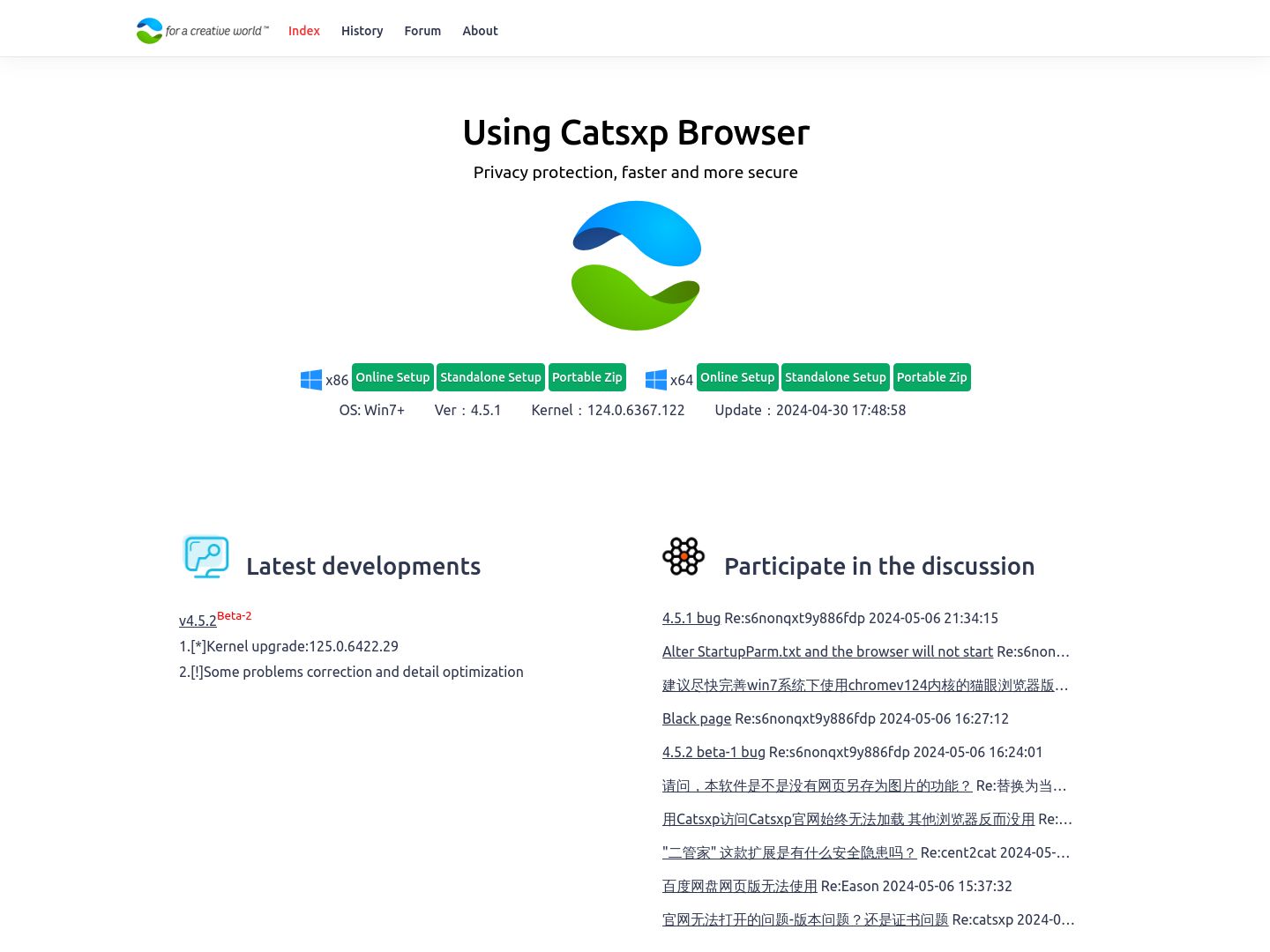Screen dimensions: 1270x952
Task: Go to the Forum page
Action: point(422,31)
